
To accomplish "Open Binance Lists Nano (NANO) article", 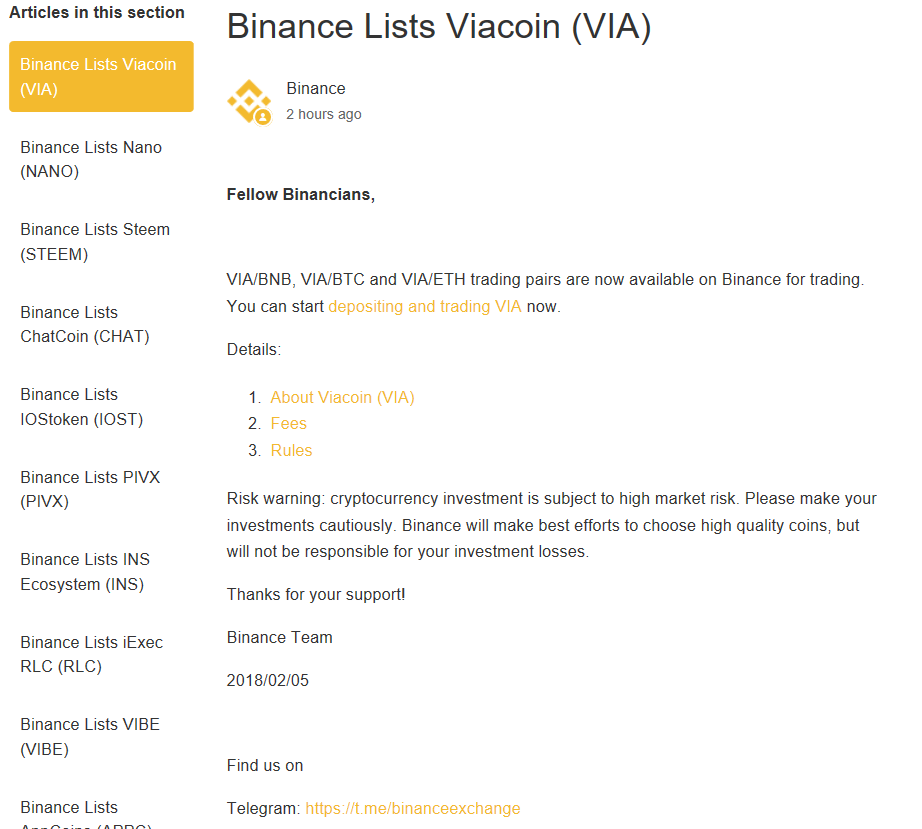I will [91, 159].
